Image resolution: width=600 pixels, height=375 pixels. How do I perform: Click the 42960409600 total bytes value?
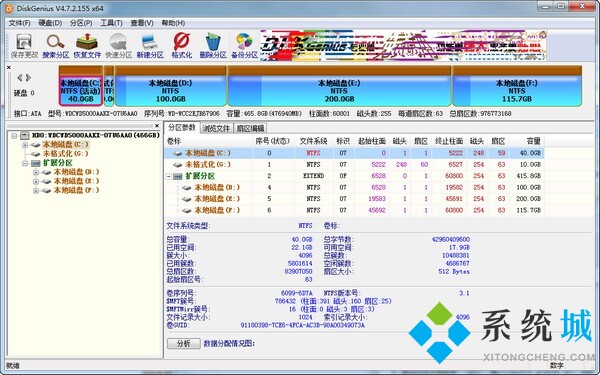(450, 239)
